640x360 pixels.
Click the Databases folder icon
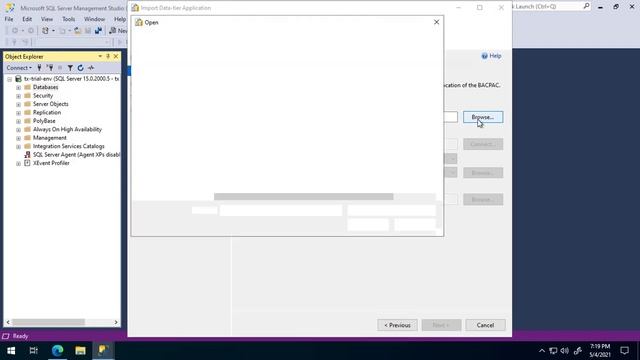pyautogui.click(x=27, y=87)
